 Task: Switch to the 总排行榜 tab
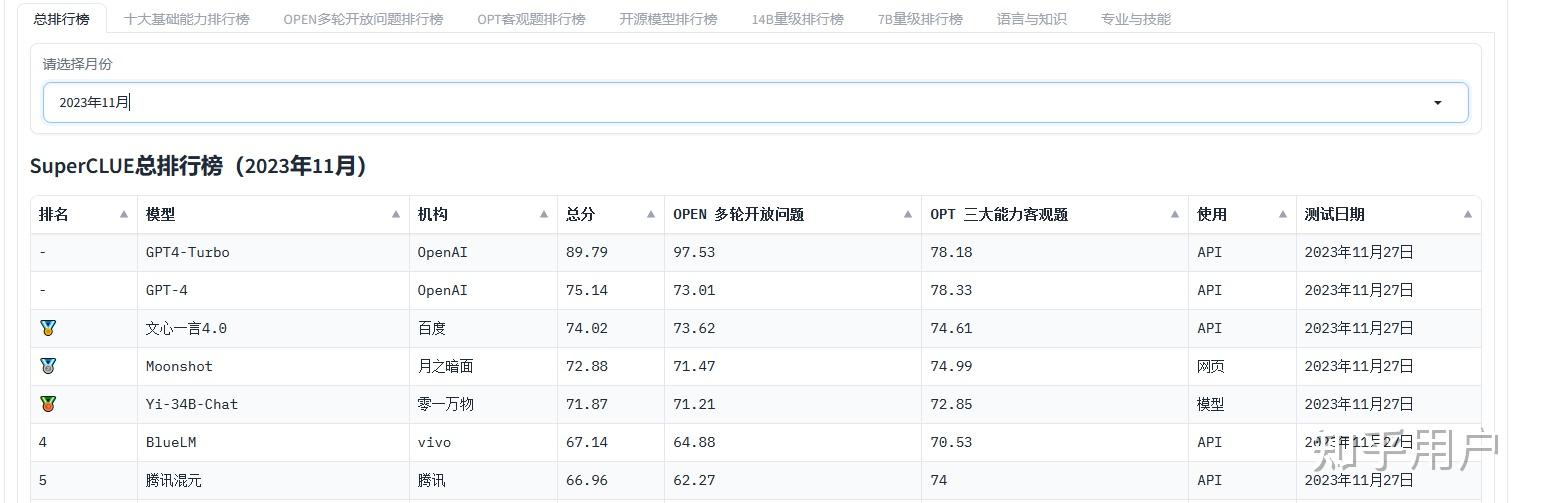(x=61, y=18)
